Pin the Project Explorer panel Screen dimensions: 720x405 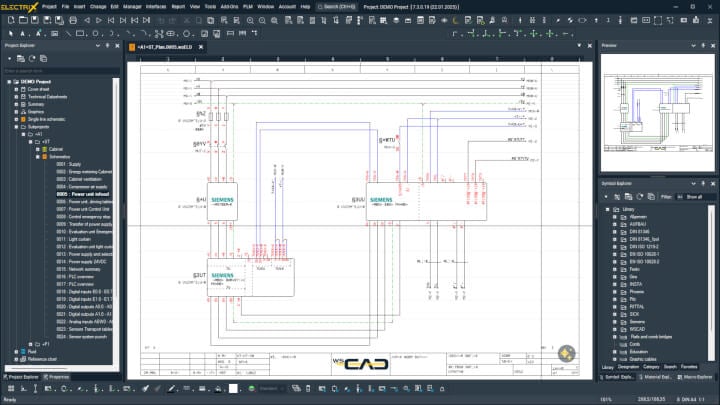click(106, 45)
